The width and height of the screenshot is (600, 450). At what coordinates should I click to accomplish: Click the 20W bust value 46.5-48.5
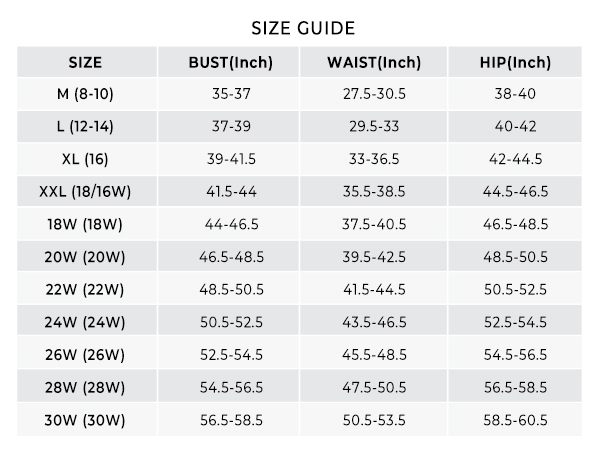coord(232,257)
